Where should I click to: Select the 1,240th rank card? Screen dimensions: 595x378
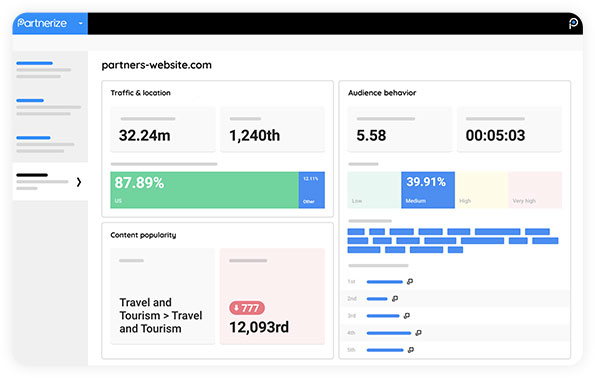[x=272, y=129]
